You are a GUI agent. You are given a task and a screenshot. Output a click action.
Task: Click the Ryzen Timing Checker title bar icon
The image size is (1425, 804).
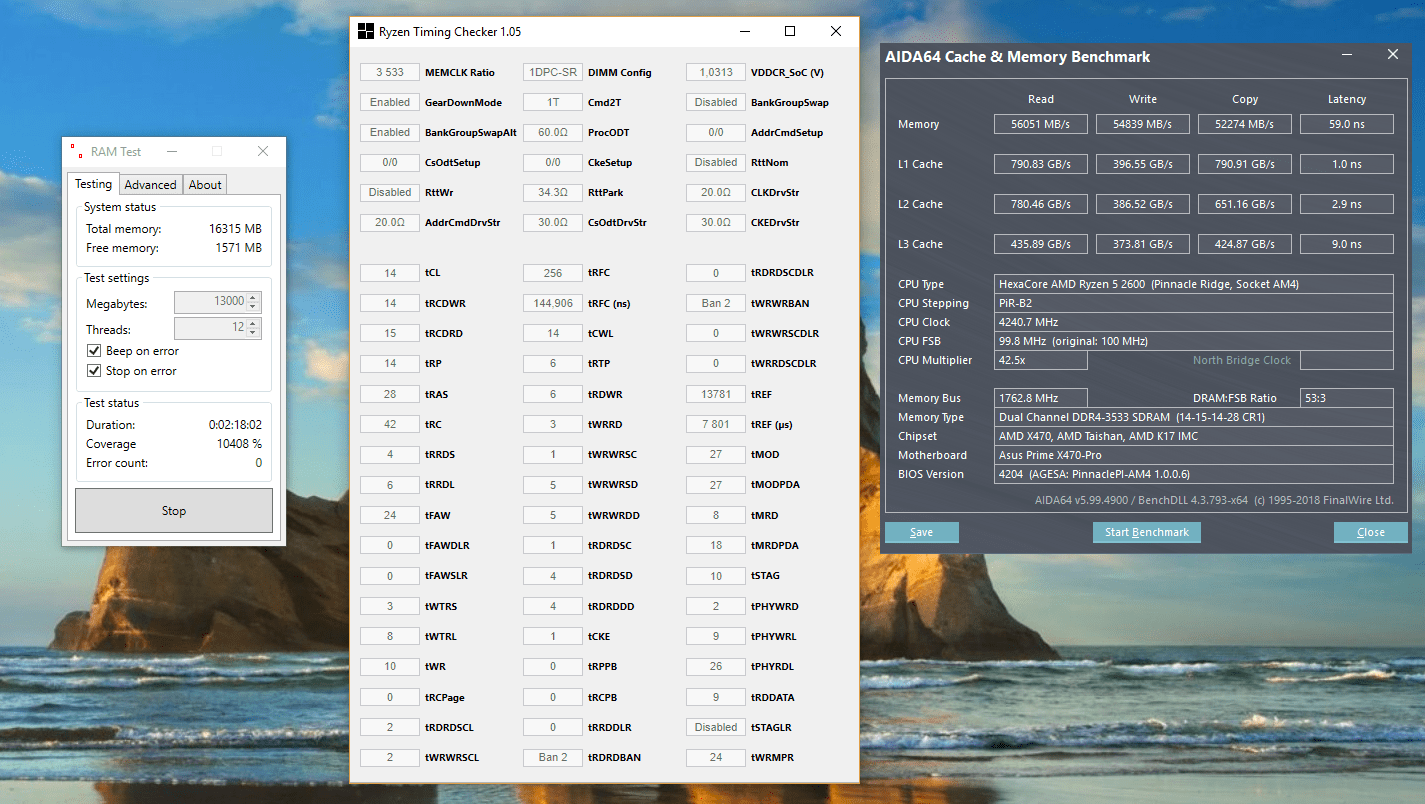[x=366, y=31]
